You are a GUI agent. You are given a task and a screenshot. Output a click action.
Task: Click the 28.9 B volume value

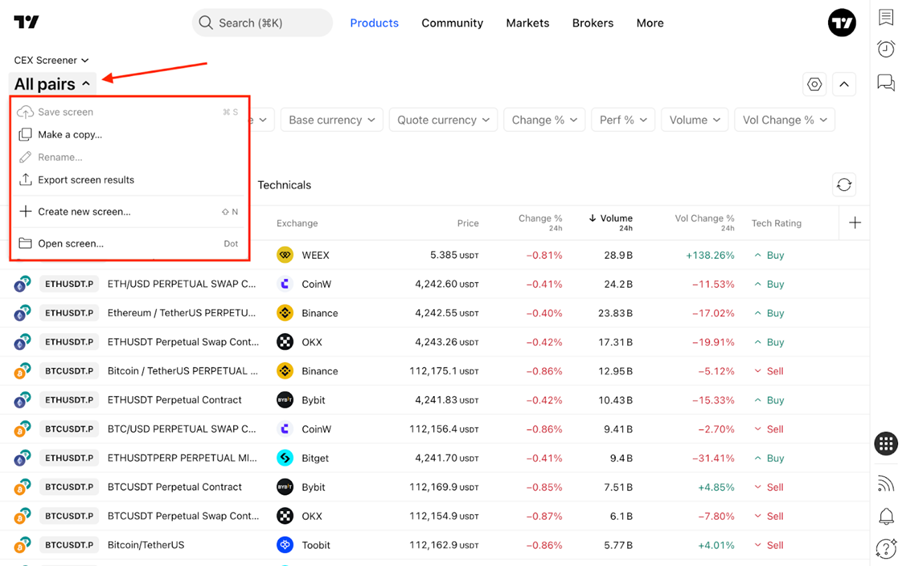618,255
